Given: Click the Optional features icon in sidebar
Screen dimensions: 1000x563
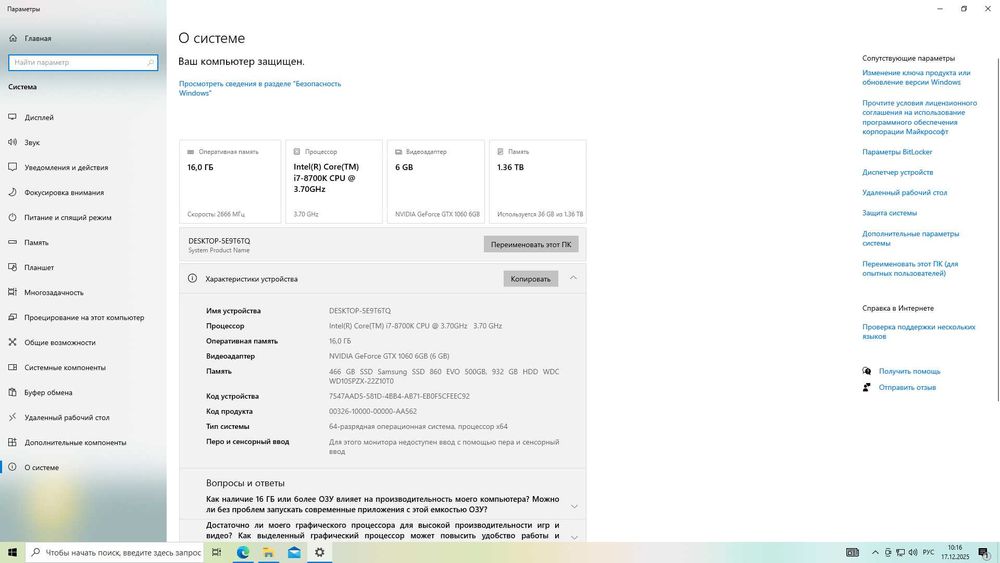Looking at the screenshot, I should pos(12,442).
